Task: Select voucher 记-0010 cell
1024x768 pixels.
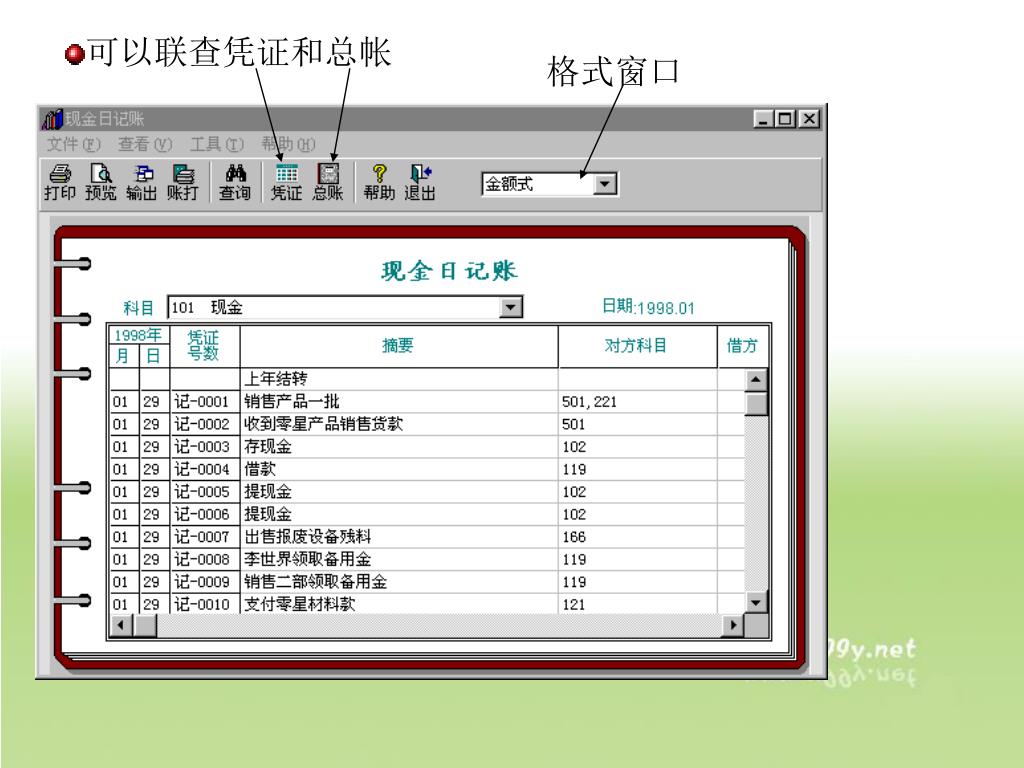Action: click(x=204, y=604)
